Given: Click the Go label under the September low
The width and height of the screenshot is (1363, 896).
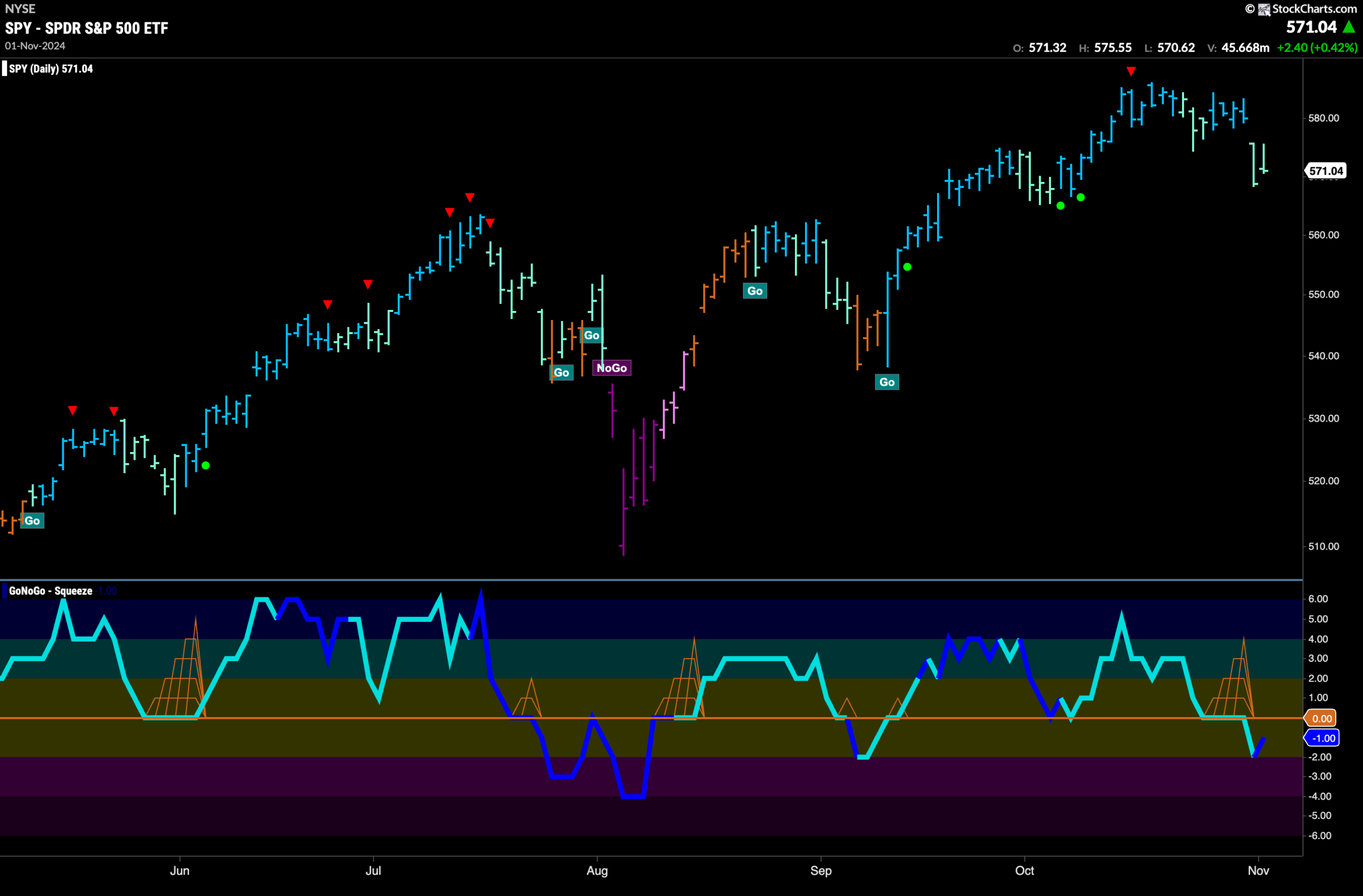Looking at the screenshot, I should (886, 382).
